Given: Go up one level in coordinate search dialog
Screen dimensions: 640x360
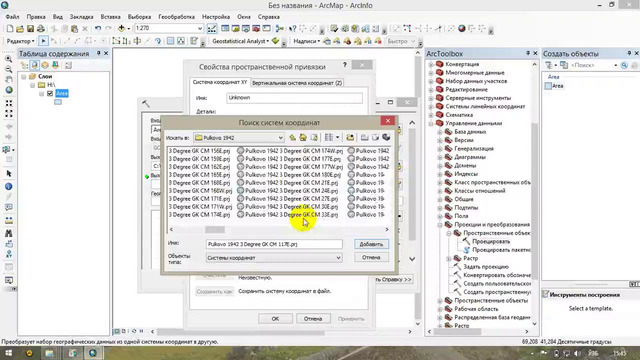Looking at the screenshot, I should (x=292, y=138).
